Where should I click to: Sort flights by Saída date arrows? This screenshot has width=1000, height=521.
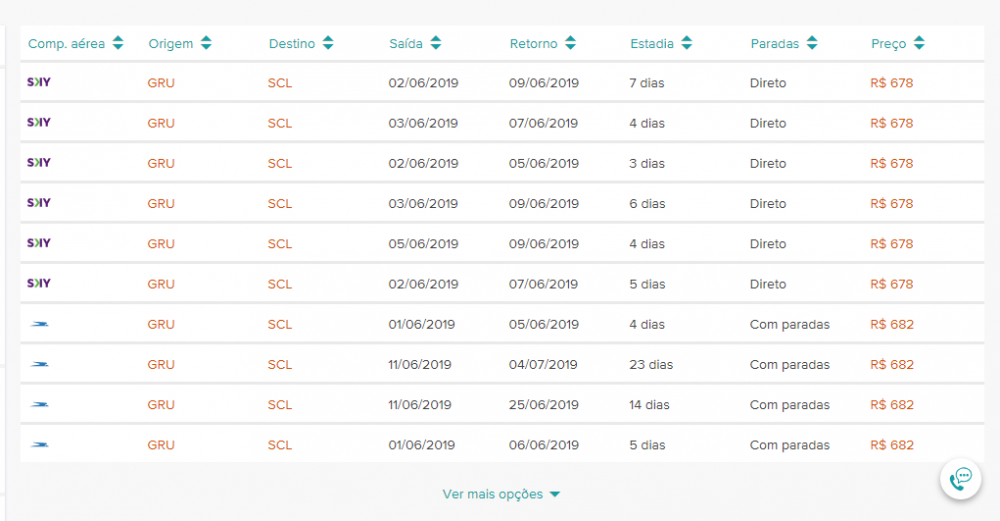click(x=436, y=43)
